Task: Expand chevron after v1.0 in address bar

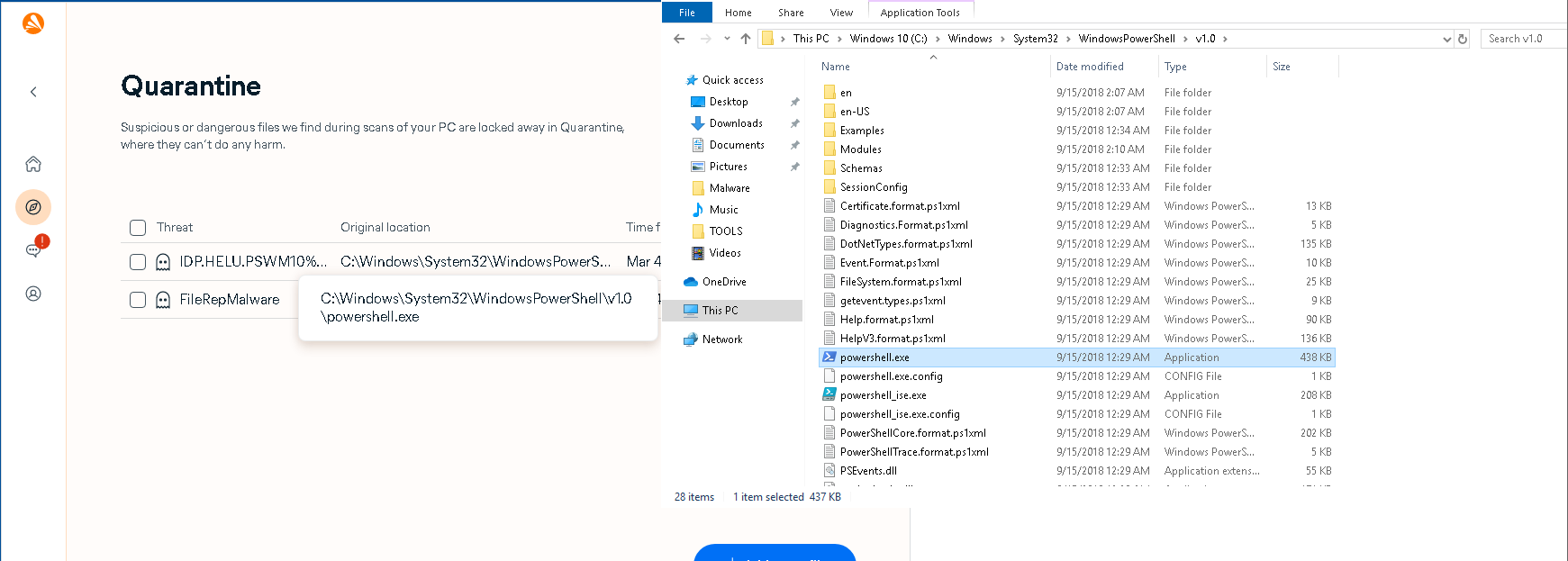Action: 1225,39
